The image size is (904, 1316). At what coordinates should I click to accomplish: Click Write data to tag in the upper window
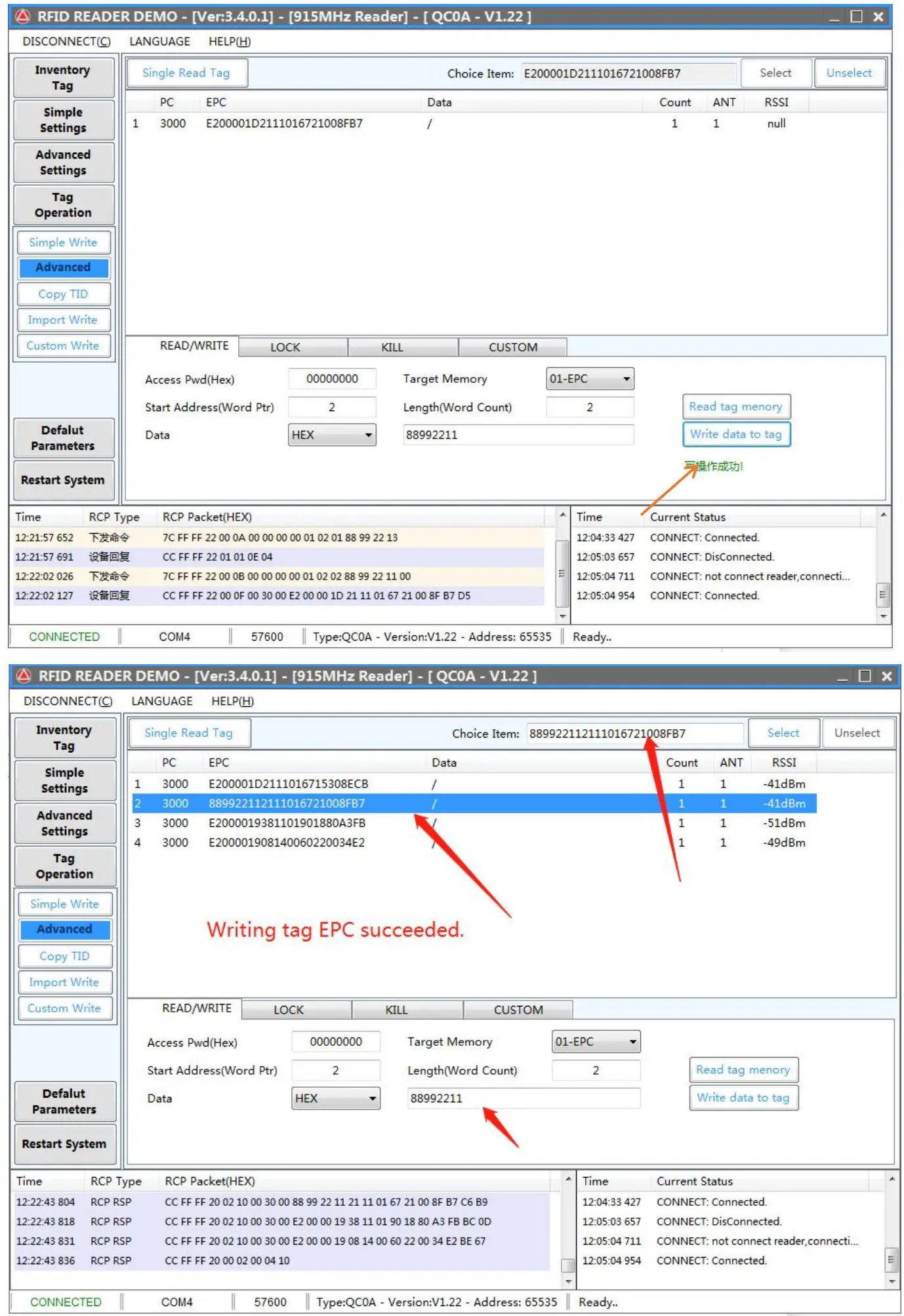tap(736, 434)
